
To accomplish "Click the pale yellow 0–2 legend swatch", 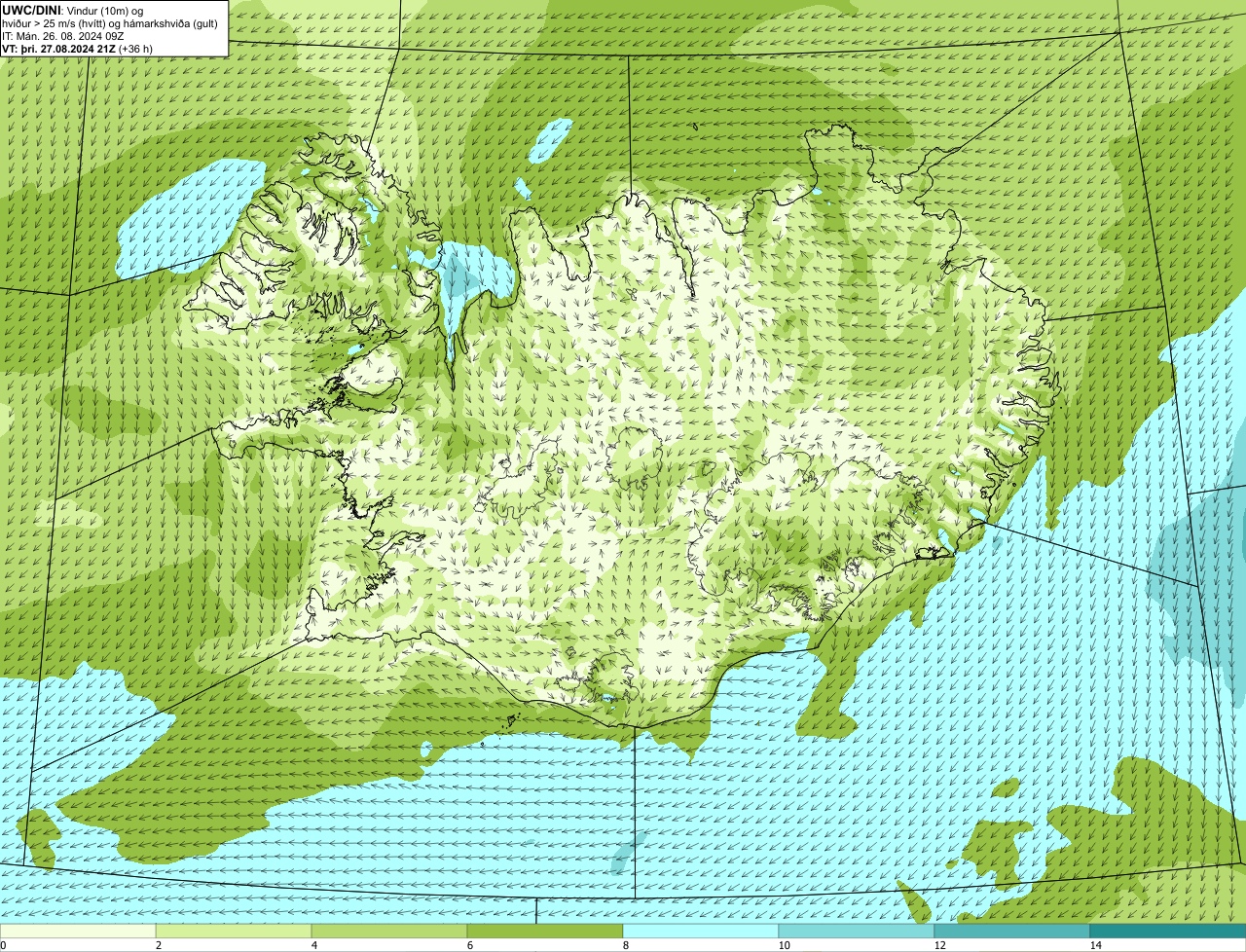I will [78, 931].
